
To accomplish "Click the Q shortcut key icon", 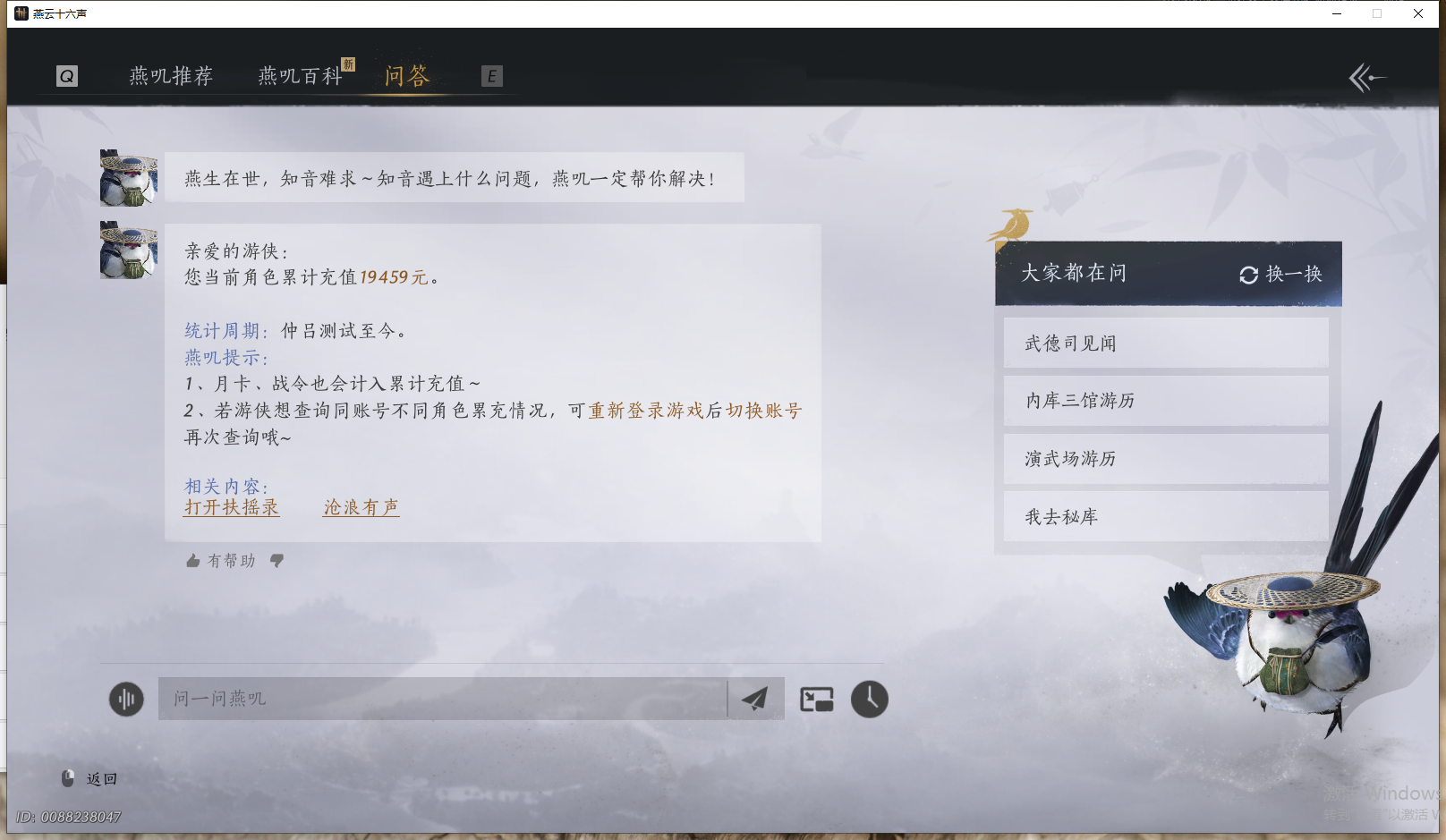I will (x=66, y=76).
